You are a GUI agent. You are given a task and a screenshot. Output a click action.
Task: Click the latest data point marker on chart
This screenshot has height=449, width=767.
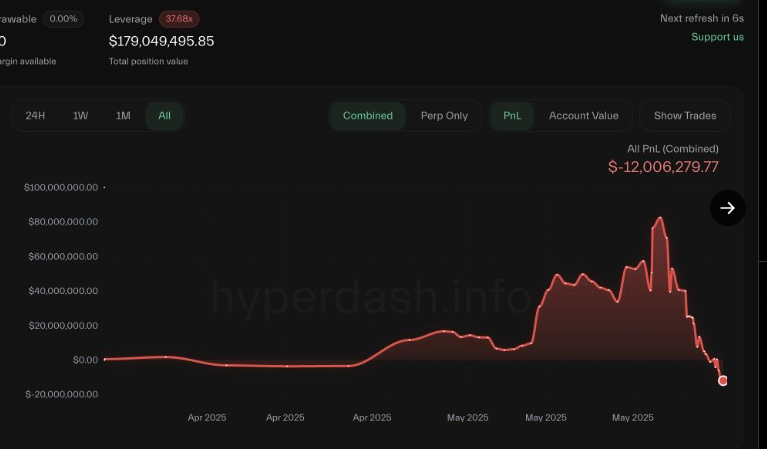[722, 381]
